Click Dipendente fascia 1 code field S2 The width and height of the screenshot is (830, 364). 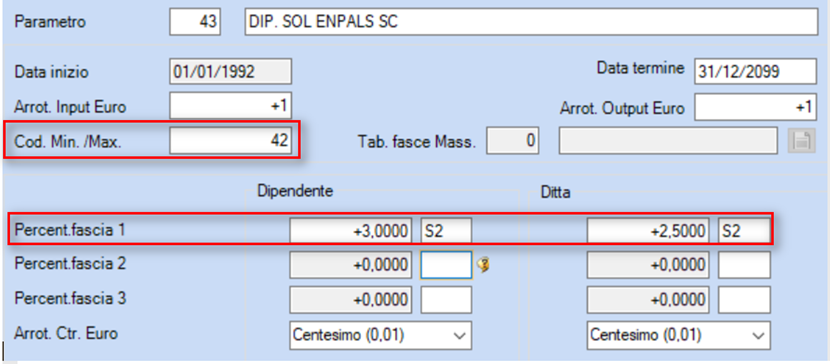(446, 231)
